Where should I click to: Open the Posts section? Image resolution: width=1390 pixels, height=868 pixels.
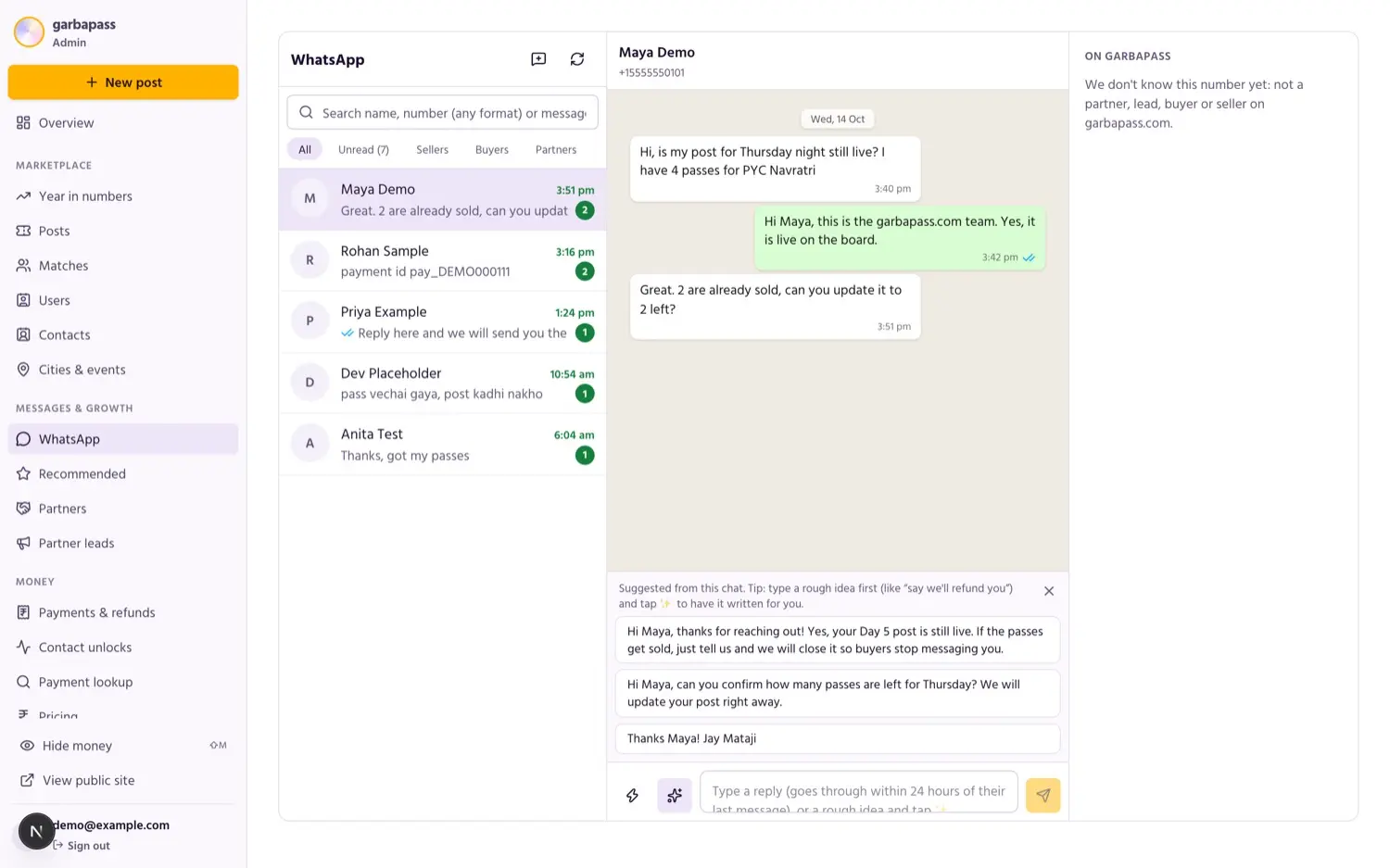[123, 231]
